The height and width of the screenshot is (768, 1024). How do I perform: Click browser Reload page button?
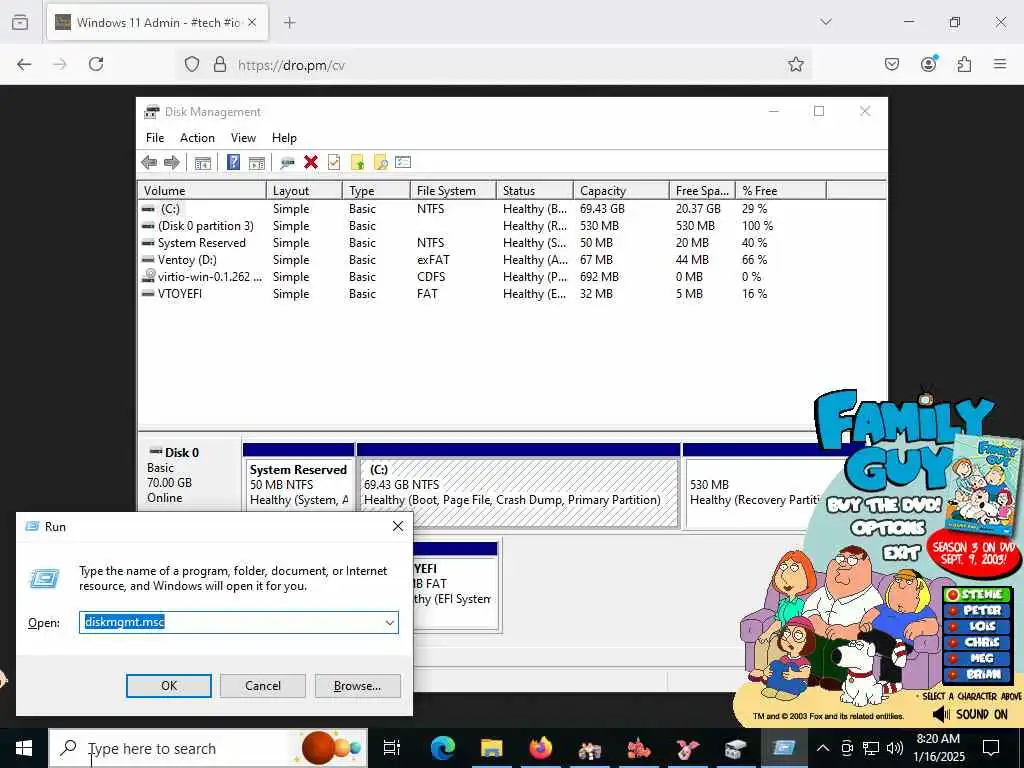point(96,64)
